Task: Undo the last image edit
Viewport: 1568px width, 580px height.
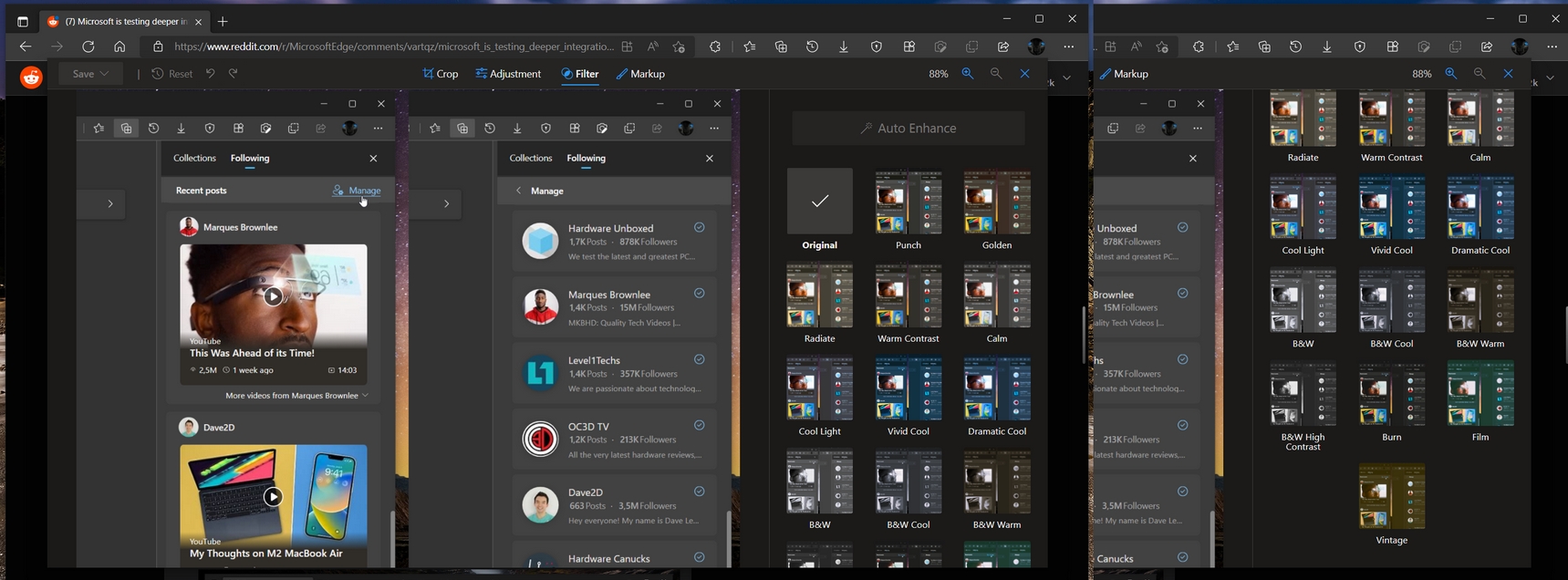Action: click(210, 74)
